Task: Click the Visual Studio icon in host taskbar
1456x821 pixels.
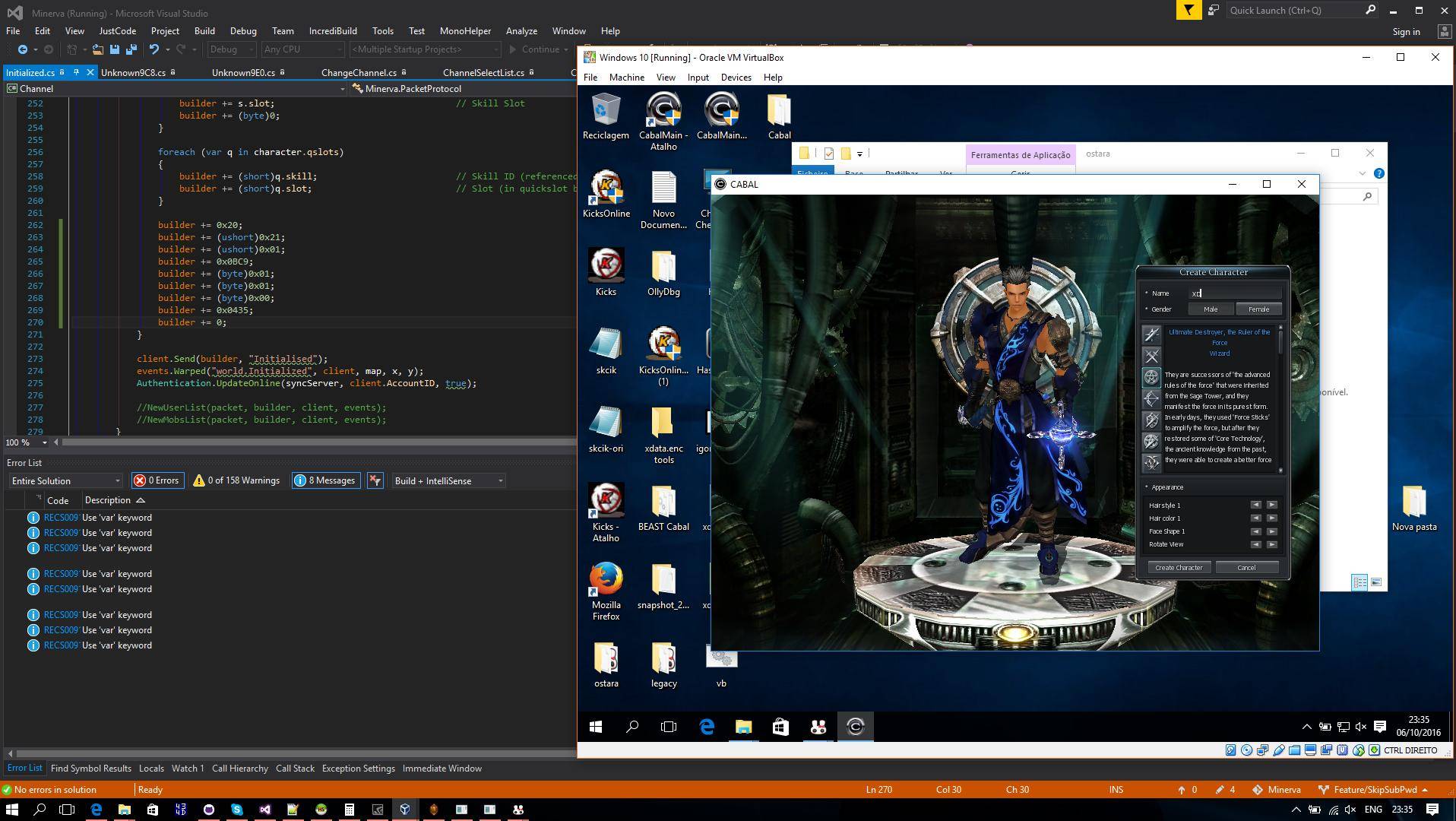Action: tap(264, 810)
